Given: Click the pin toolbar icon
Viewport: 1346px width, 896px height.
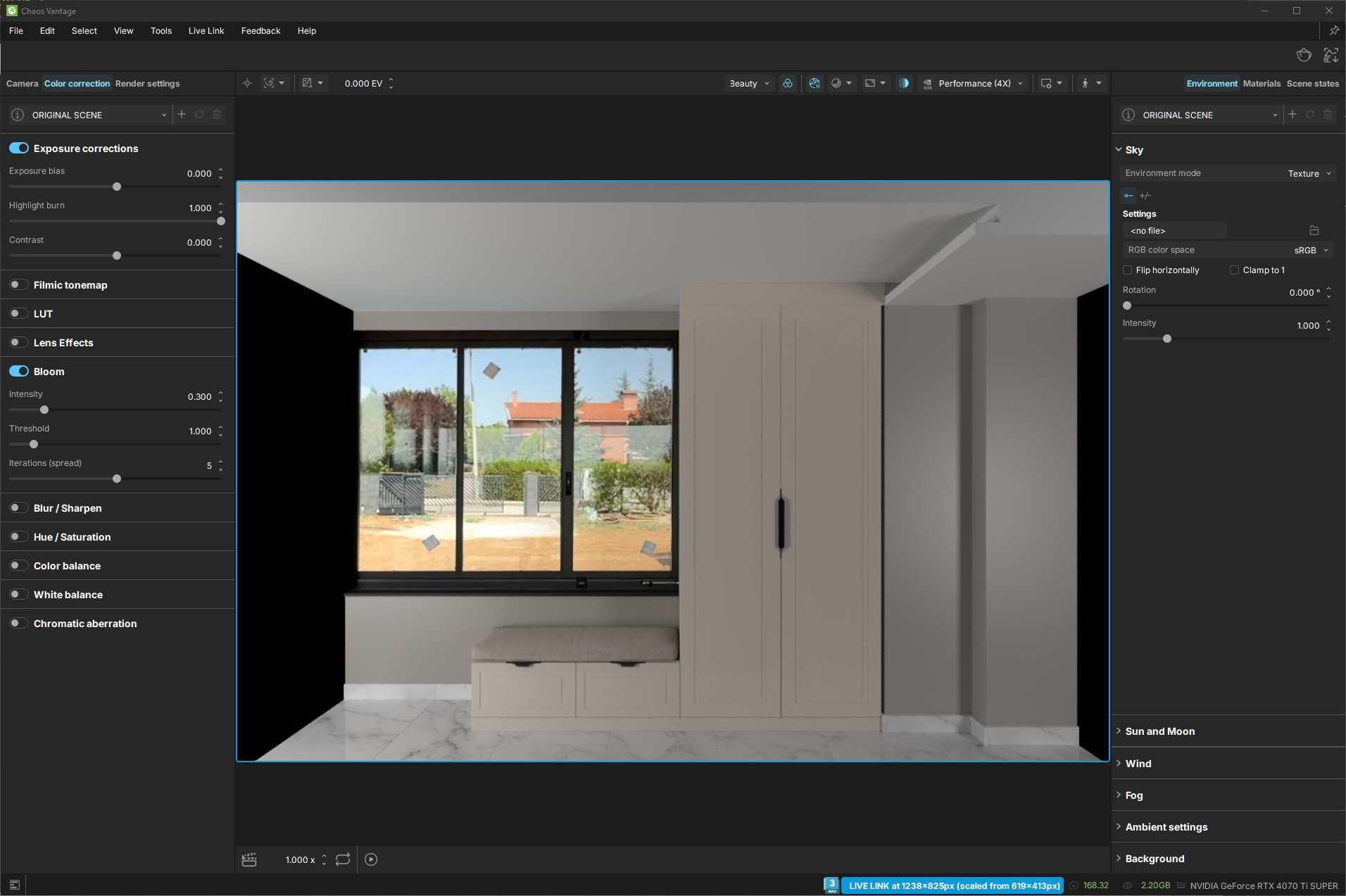Looking at the screenshot, I should pyautogui.click(x=1334, y=31).
